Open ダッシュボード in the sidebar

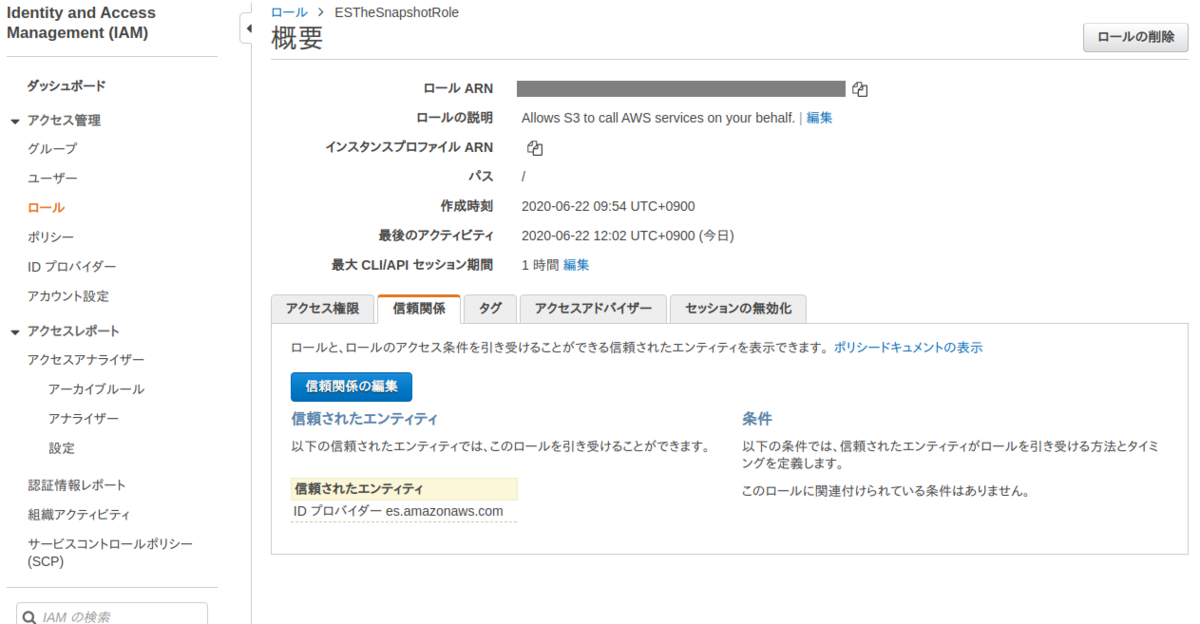click(x=66, y=86)
